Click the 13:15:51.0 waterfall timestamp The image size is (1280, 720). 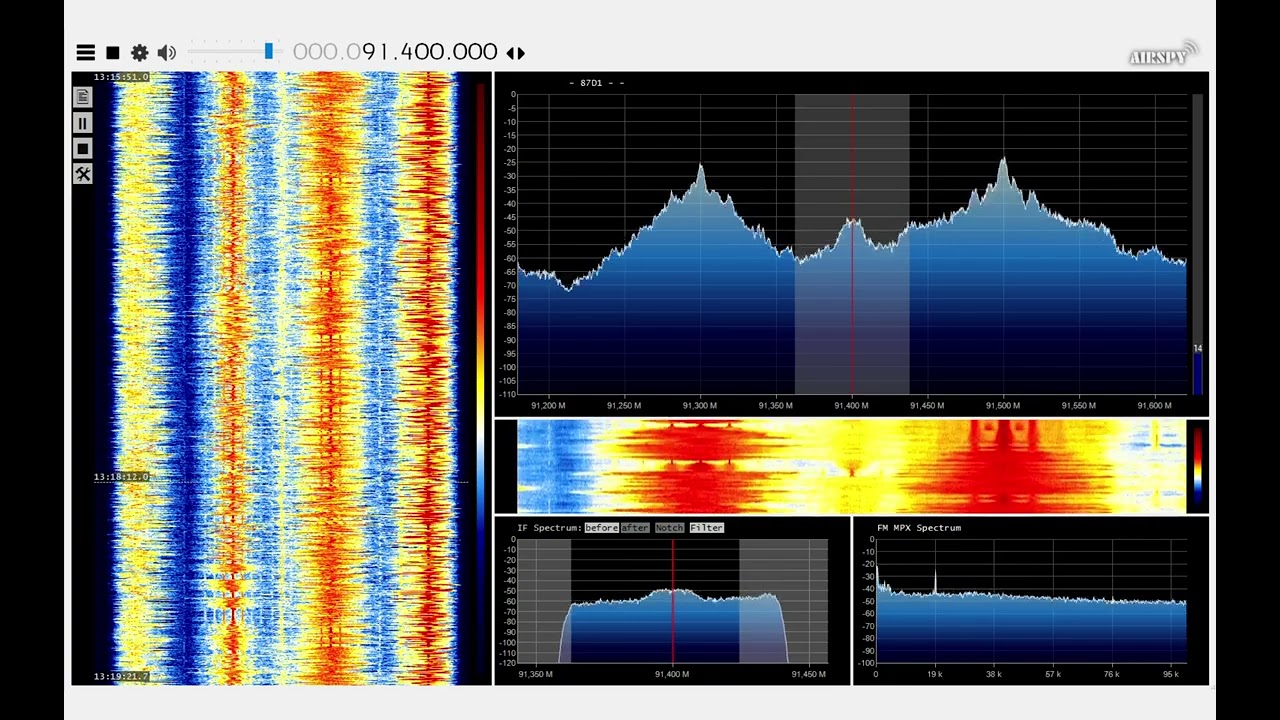pyautogui.click(x=121, y=77)
